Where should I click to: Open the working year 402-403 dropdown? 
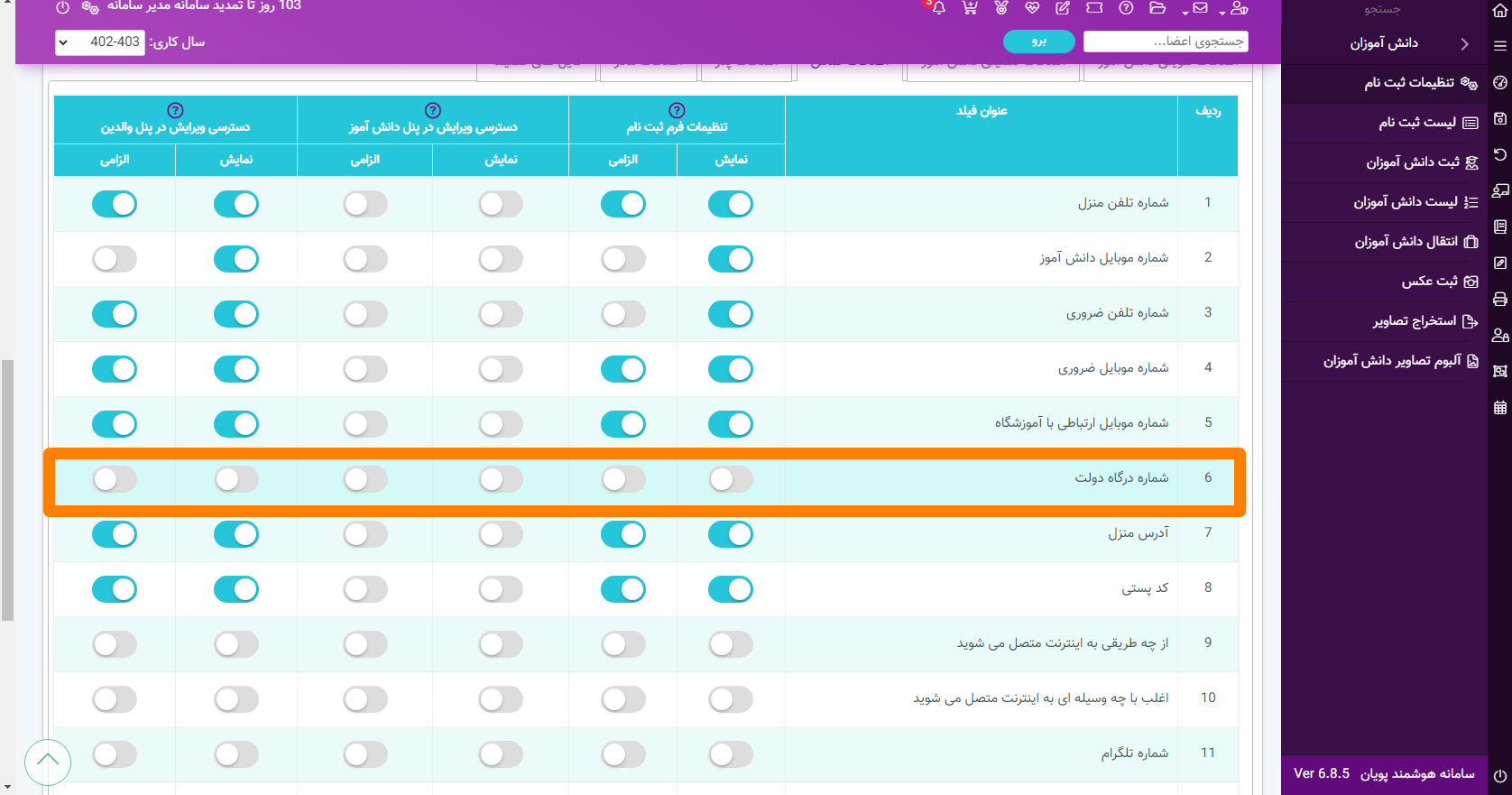click(100, 42)
